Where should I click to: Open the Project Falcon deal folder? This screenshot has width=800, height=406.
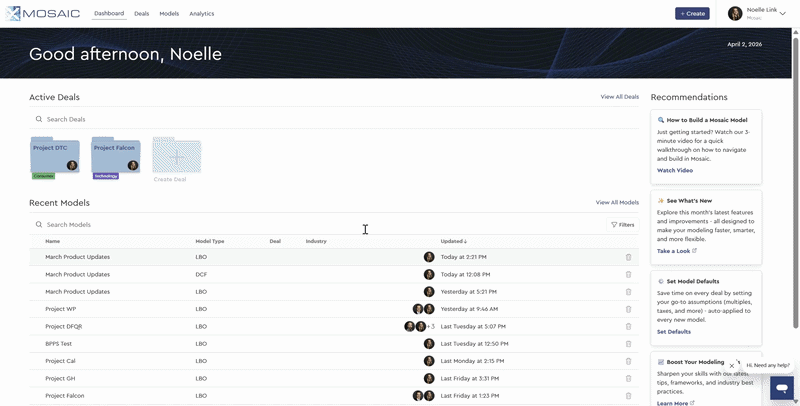116,157
